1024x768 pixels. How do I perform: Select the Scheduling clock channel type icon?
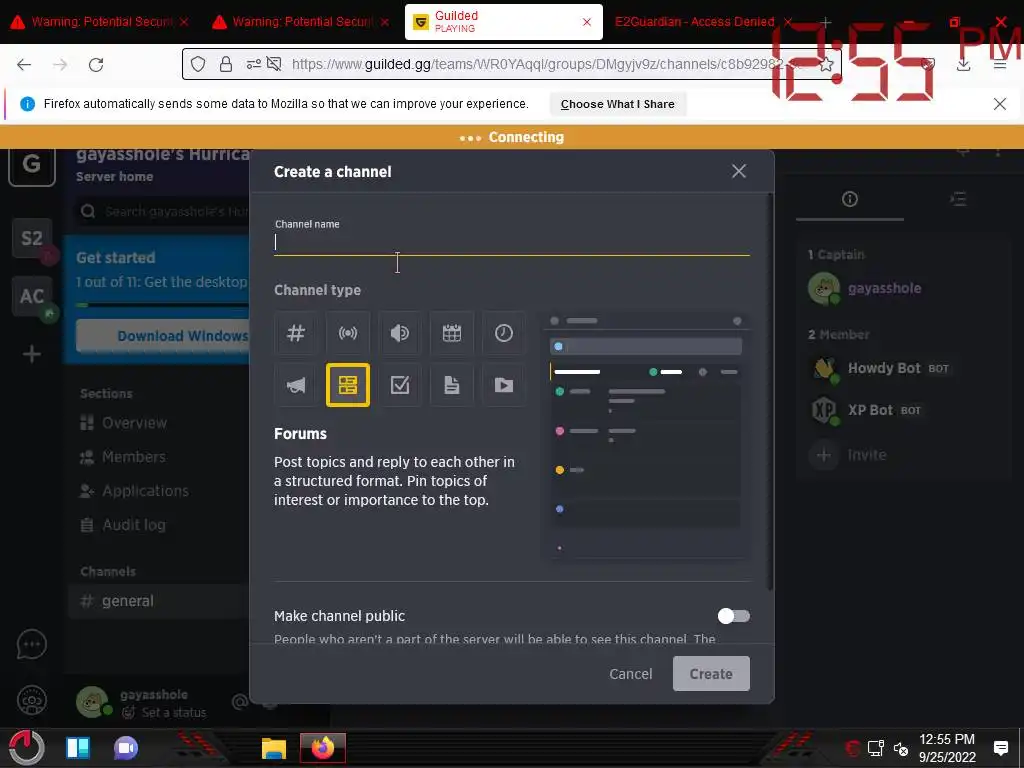[504, 333]
